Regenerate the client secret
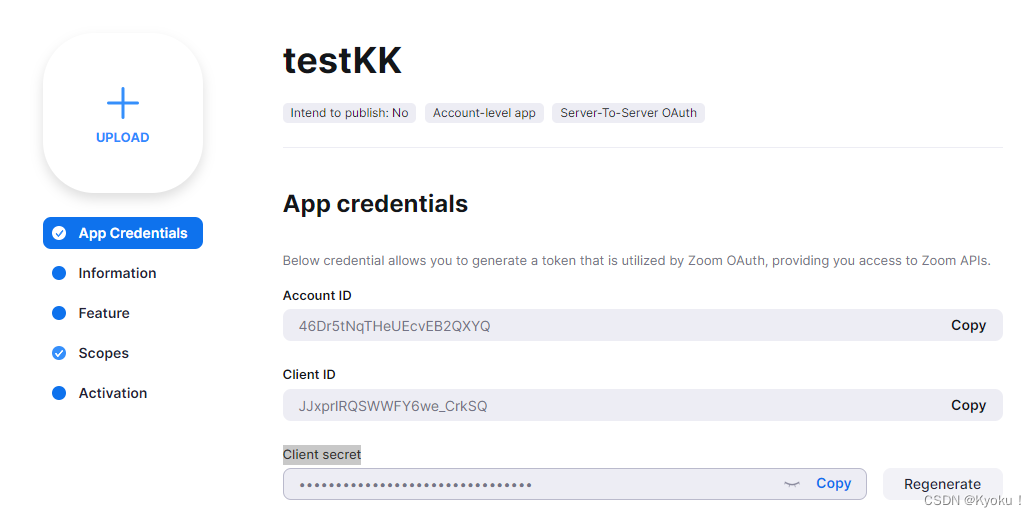Screen dimensions: 1036x517 [942, 484]
